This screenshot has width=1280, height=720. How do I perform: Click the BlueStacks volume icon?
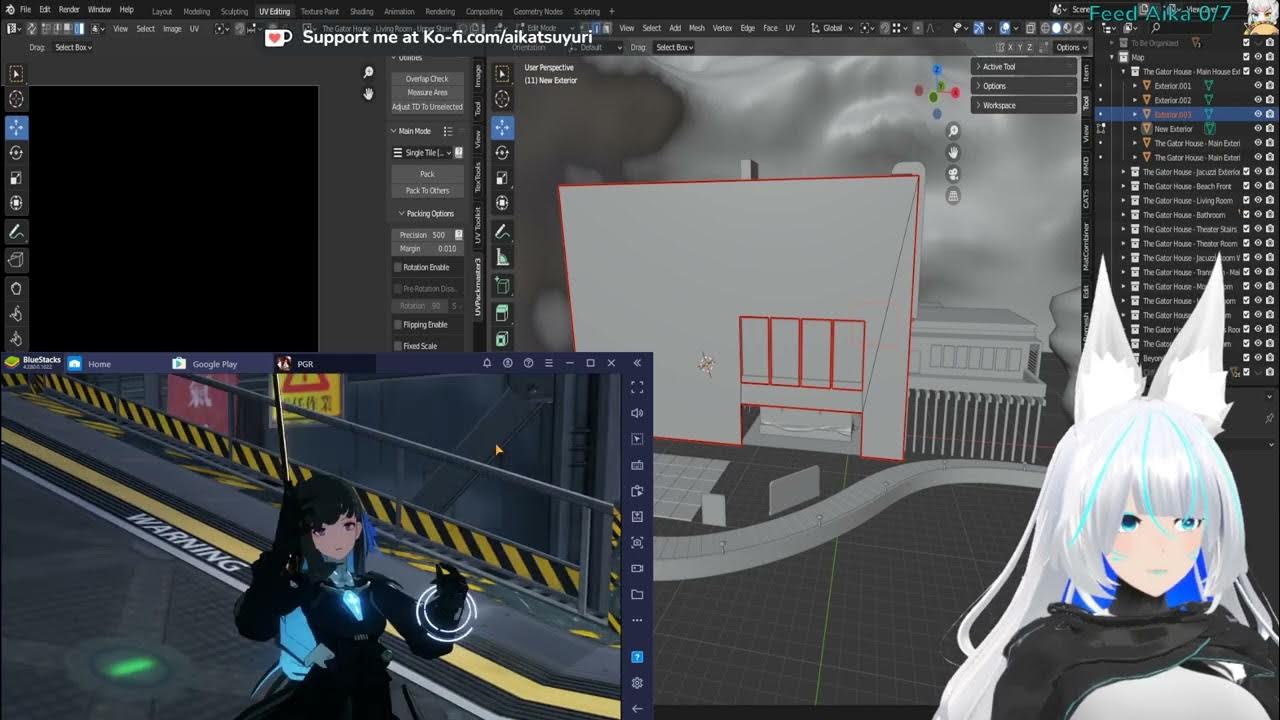[x=637, y=413]
